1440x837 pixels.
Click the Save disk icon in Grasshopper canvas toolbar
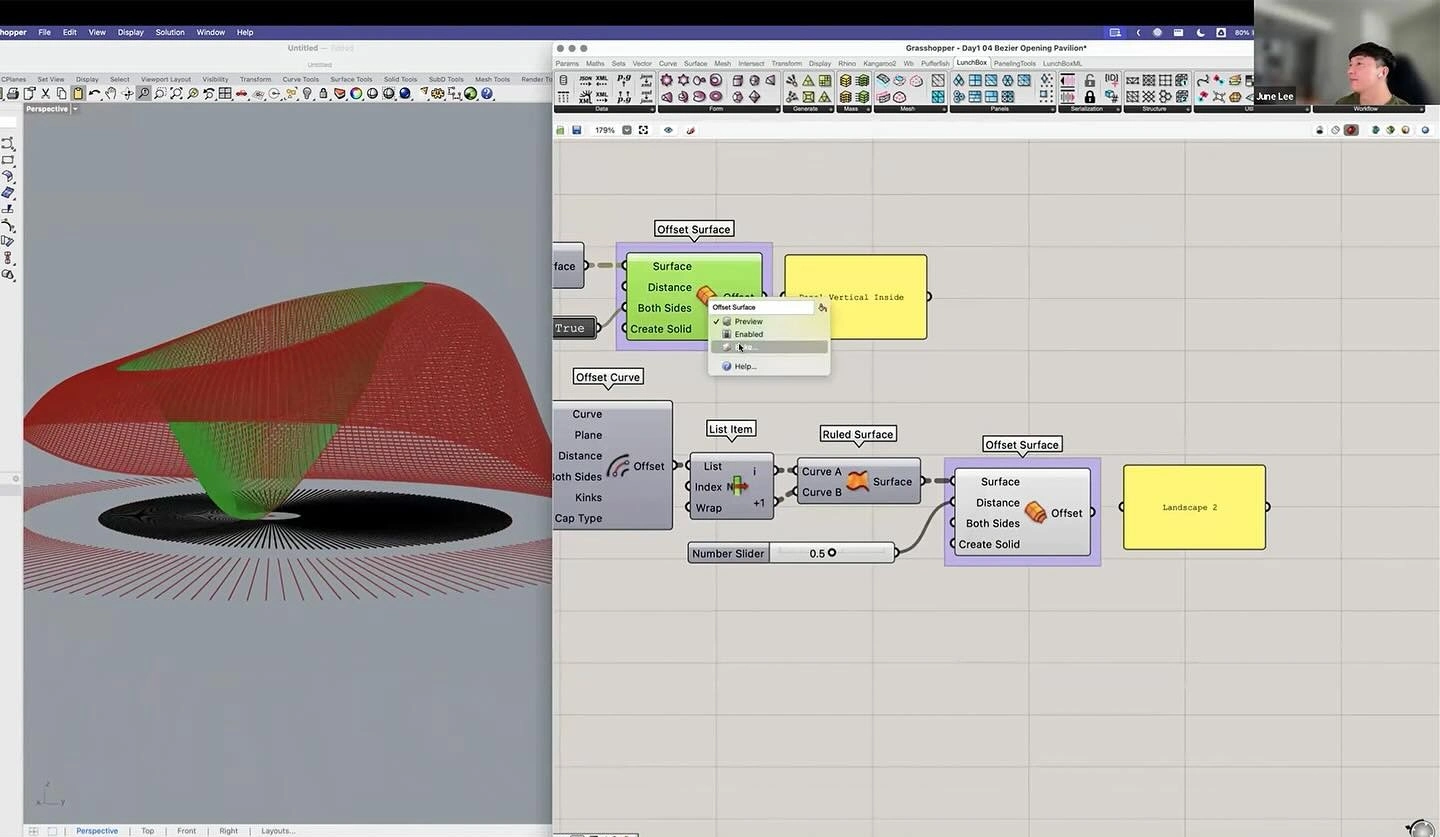click(576, 130)
